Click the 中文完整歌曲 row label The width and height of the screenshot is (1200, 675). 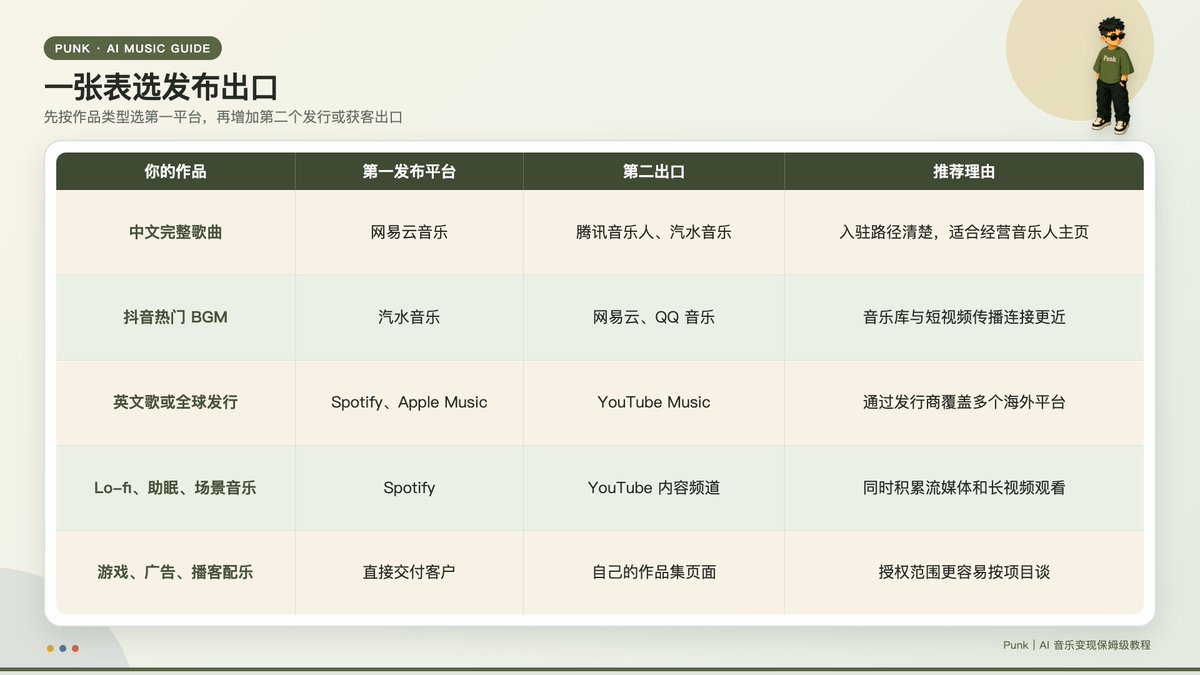[x=175, y=232]
